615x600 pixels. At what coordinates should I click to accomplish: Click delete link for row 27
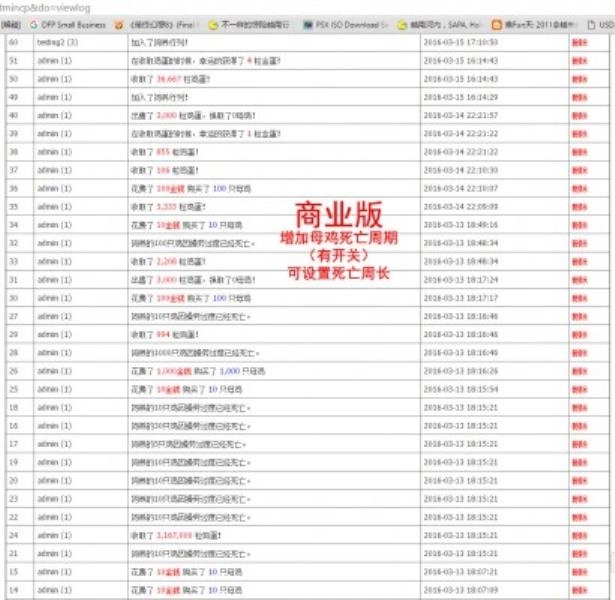[x=579, y=316]
